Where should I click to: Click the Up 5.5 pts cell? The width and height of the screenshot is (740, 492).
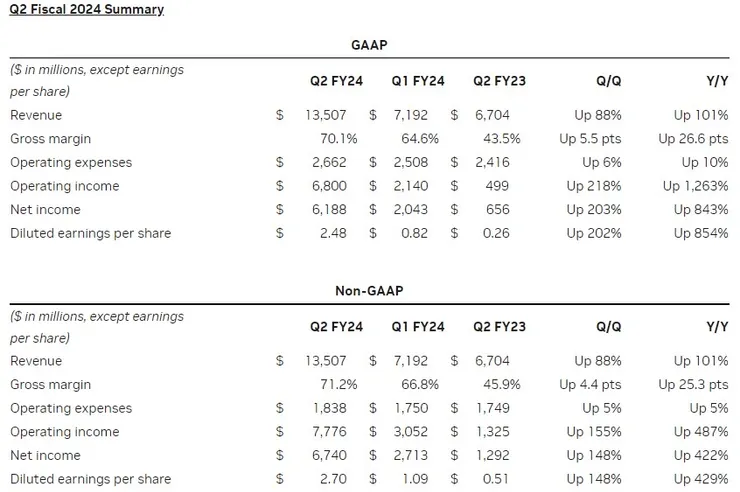[x=590, y=139]
